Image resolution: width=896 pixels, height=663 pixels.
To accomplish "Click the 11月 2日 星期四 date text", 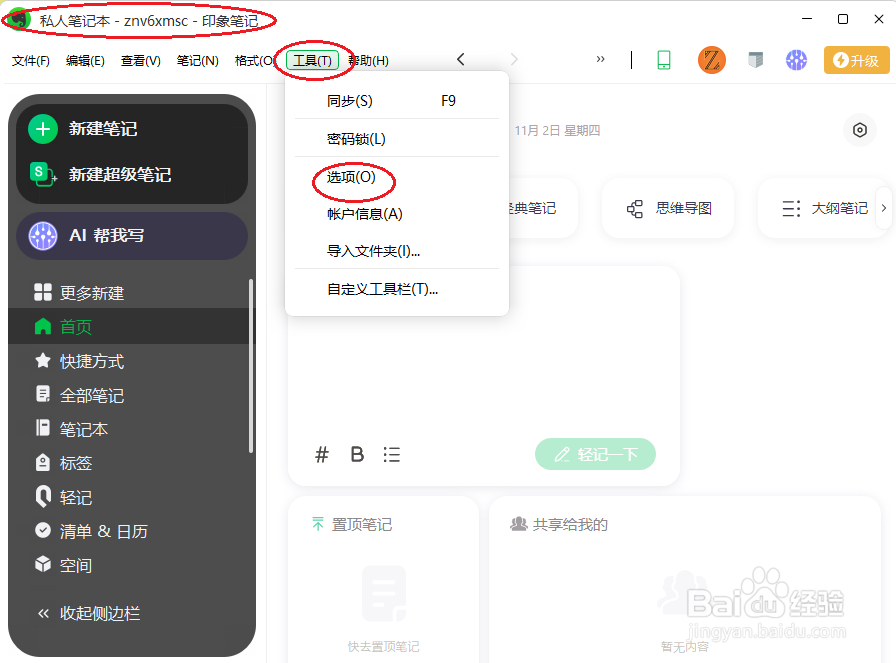I will [x=557, y=130].
